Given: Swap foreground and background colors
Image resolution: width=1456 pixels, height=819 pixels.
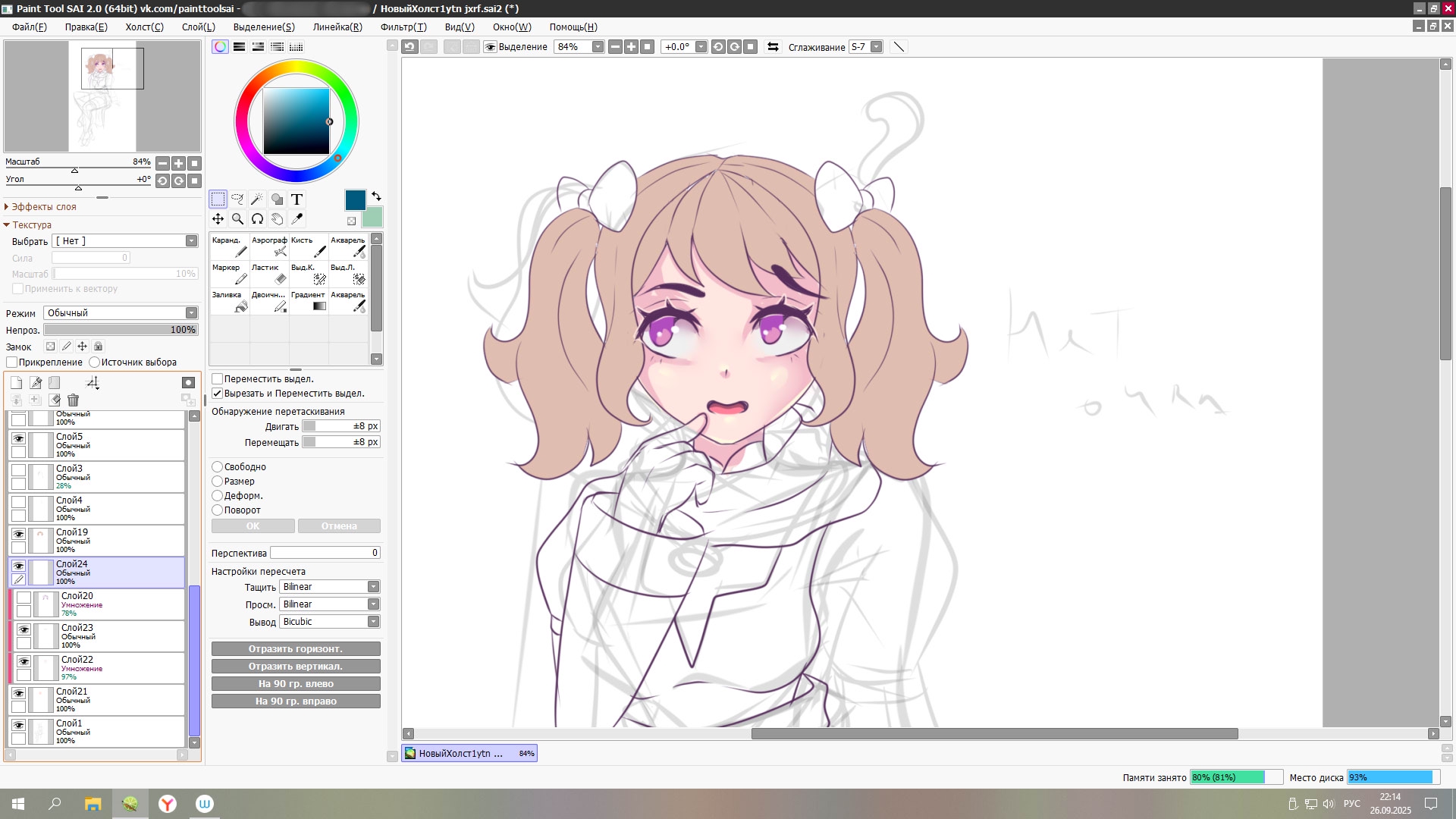Looking at the screenshot, I should (x=376, y=196).
